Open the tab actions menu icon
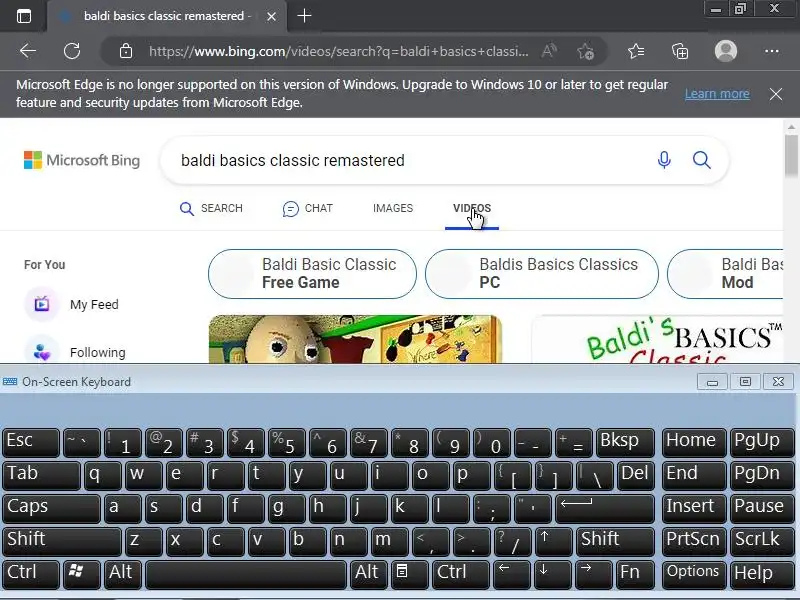Image resolution: width=800 pixels, height=600 pixels. click(x=23, y=16)
